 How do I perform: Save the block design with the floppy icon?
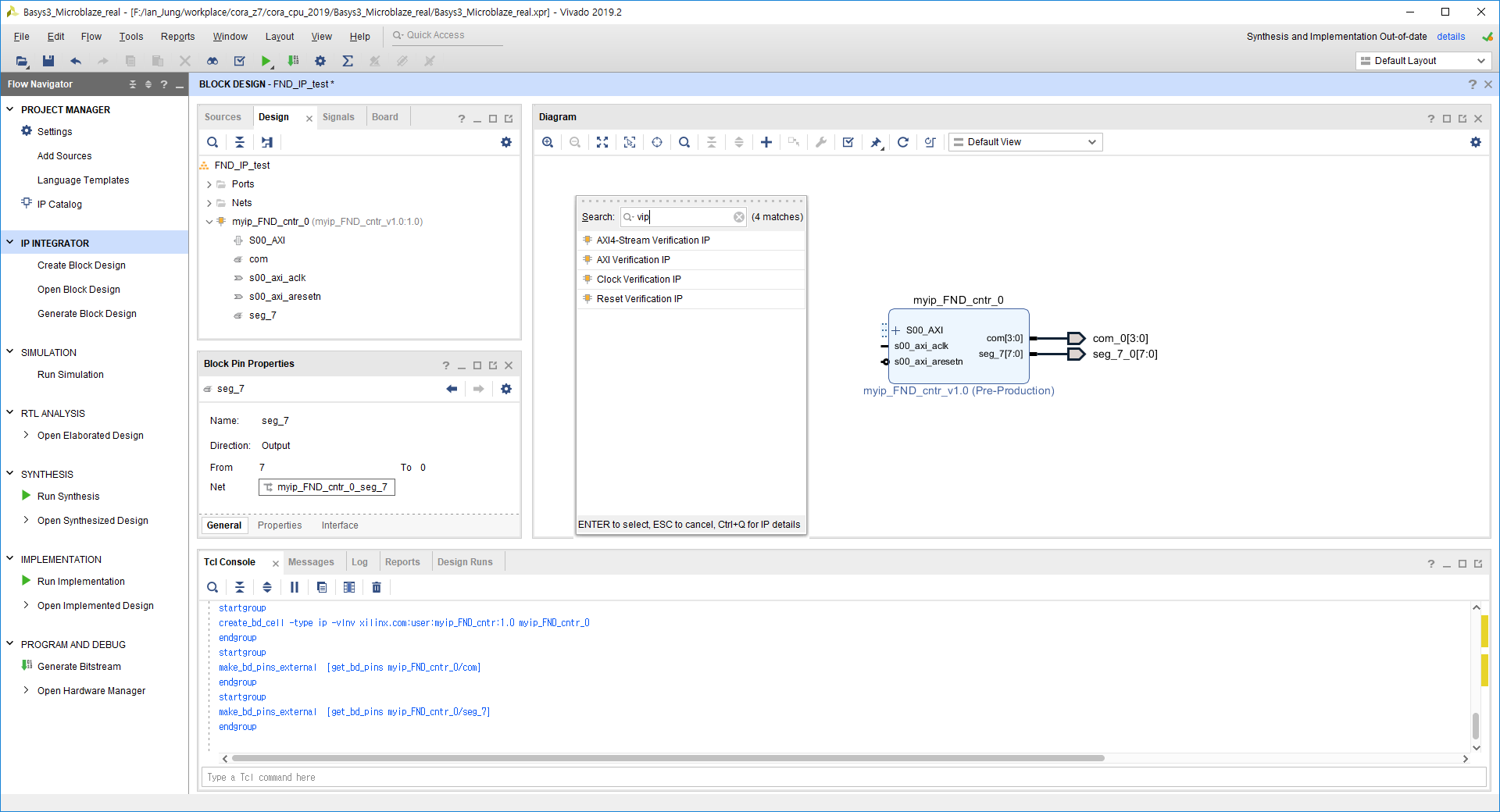click(x=48, y=61)
